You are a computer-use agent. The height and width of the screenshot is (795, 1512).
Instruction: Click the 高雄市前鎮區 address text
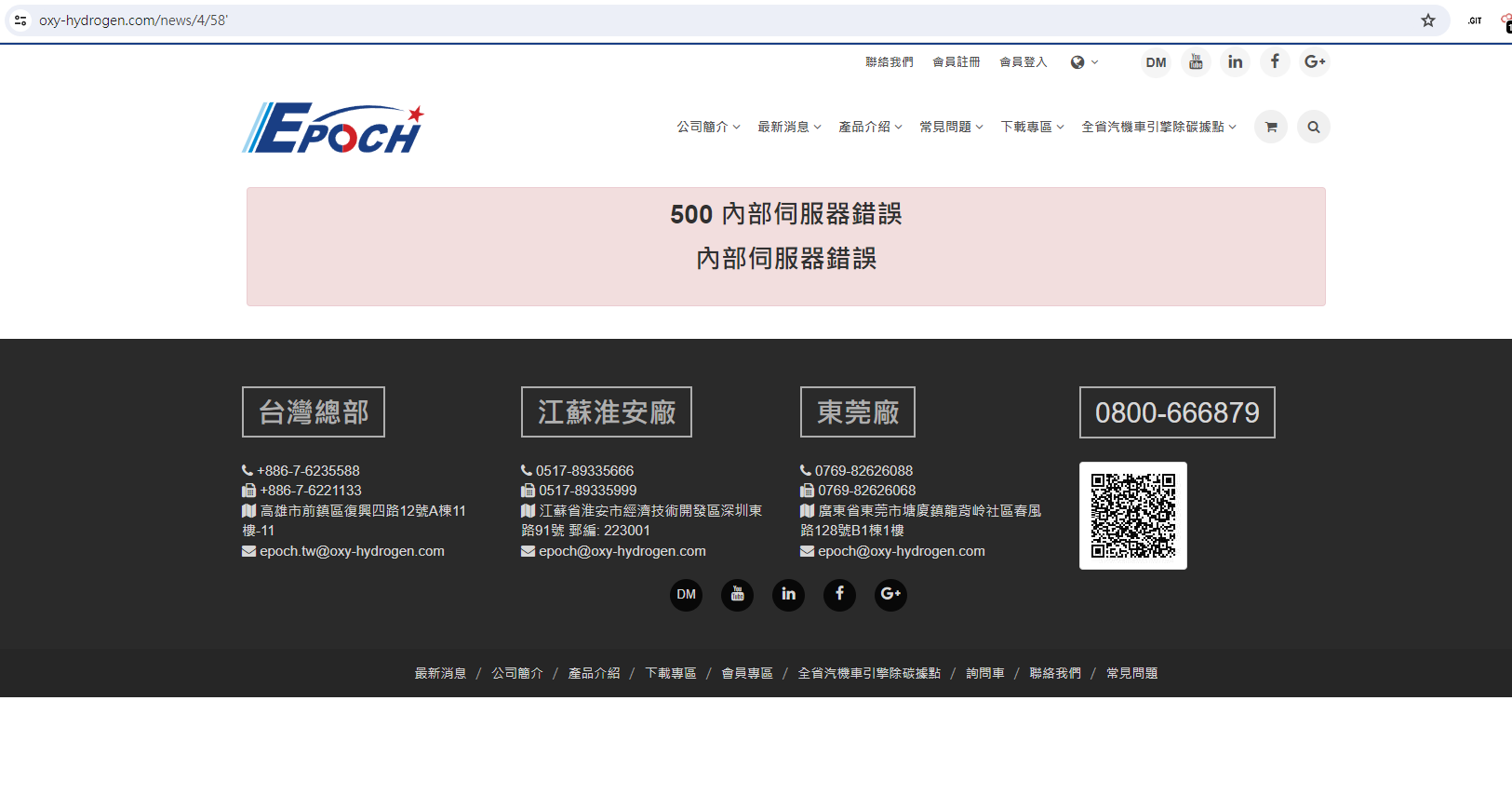click(x=355, y=520)
